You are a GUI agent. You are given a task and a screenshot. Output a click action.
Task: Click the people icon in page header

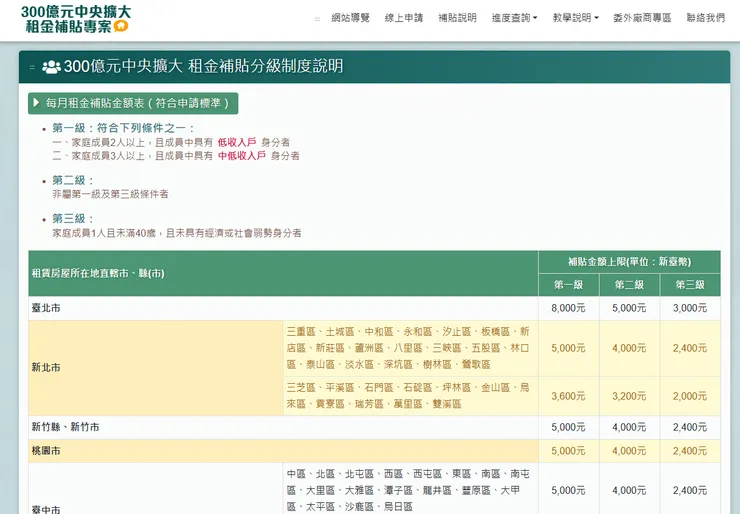tap(51, 67)
